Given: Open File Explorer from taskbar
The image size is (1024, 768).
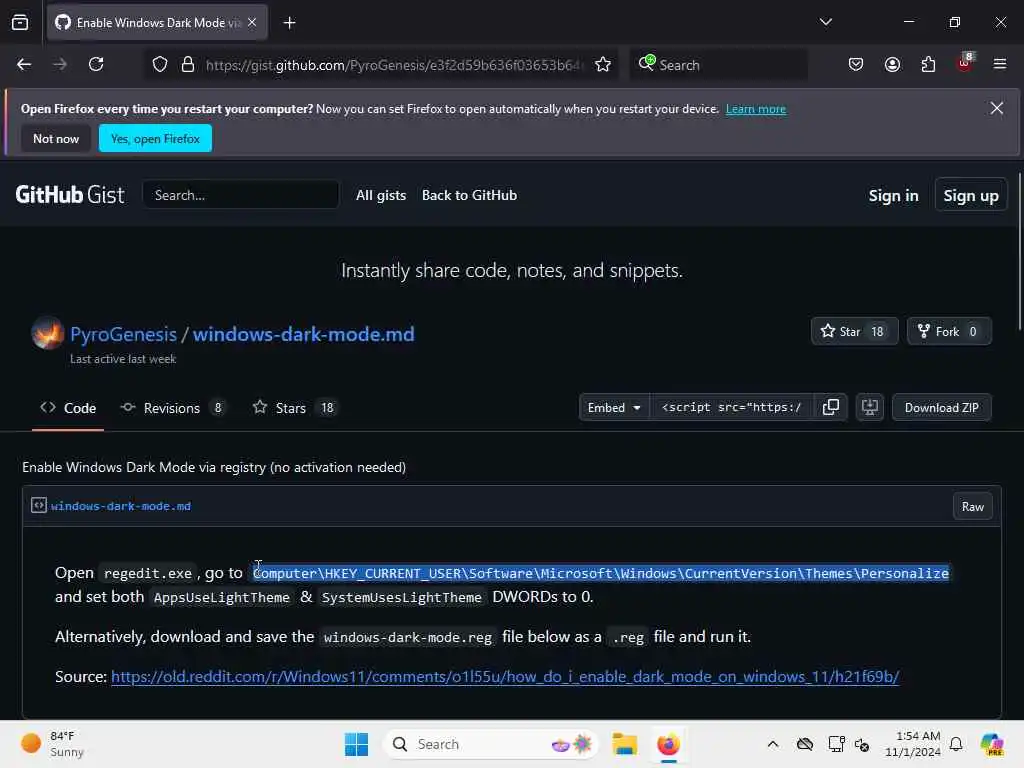Looking at the screenshot, I should coord(624,744).
